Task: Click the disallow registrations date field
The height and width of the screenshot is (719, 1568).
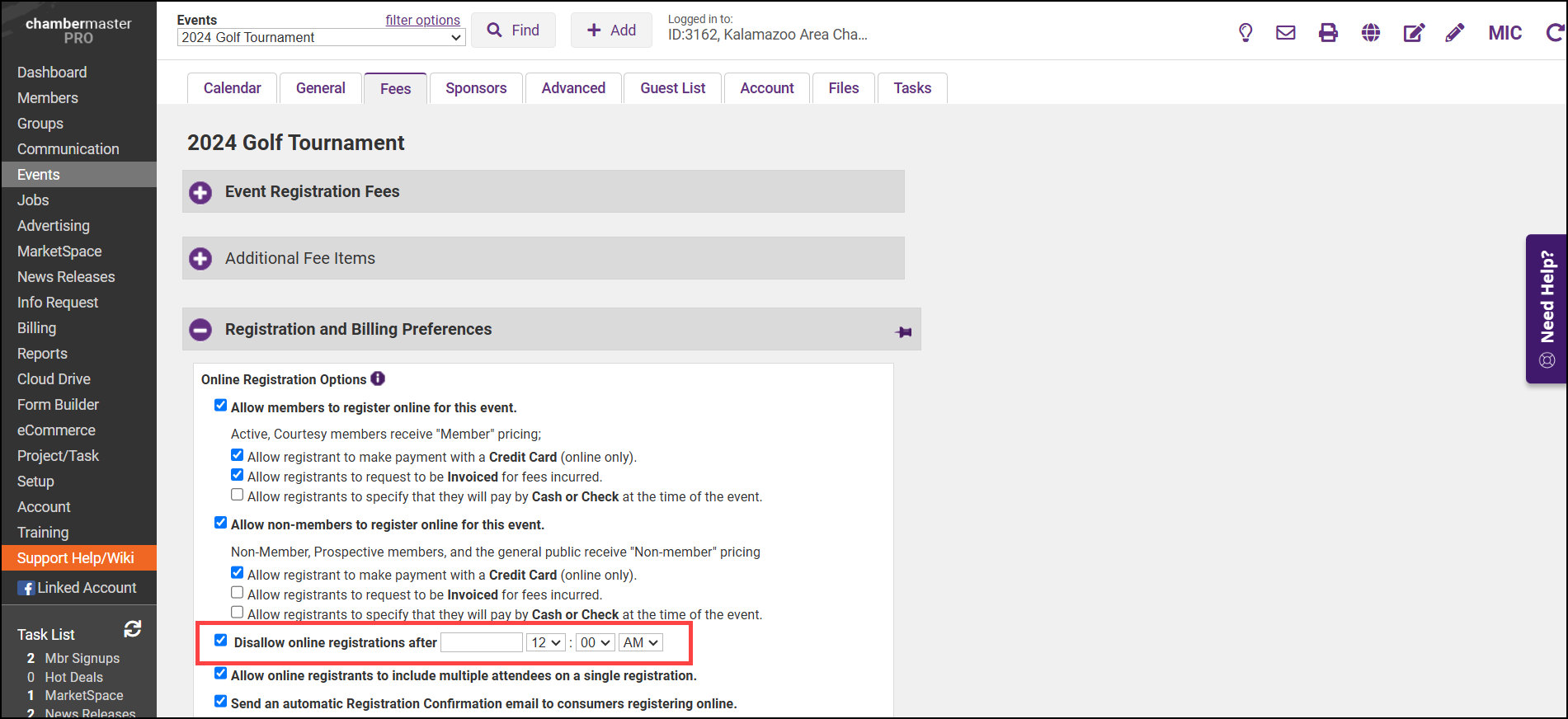Action: point(482,643)
